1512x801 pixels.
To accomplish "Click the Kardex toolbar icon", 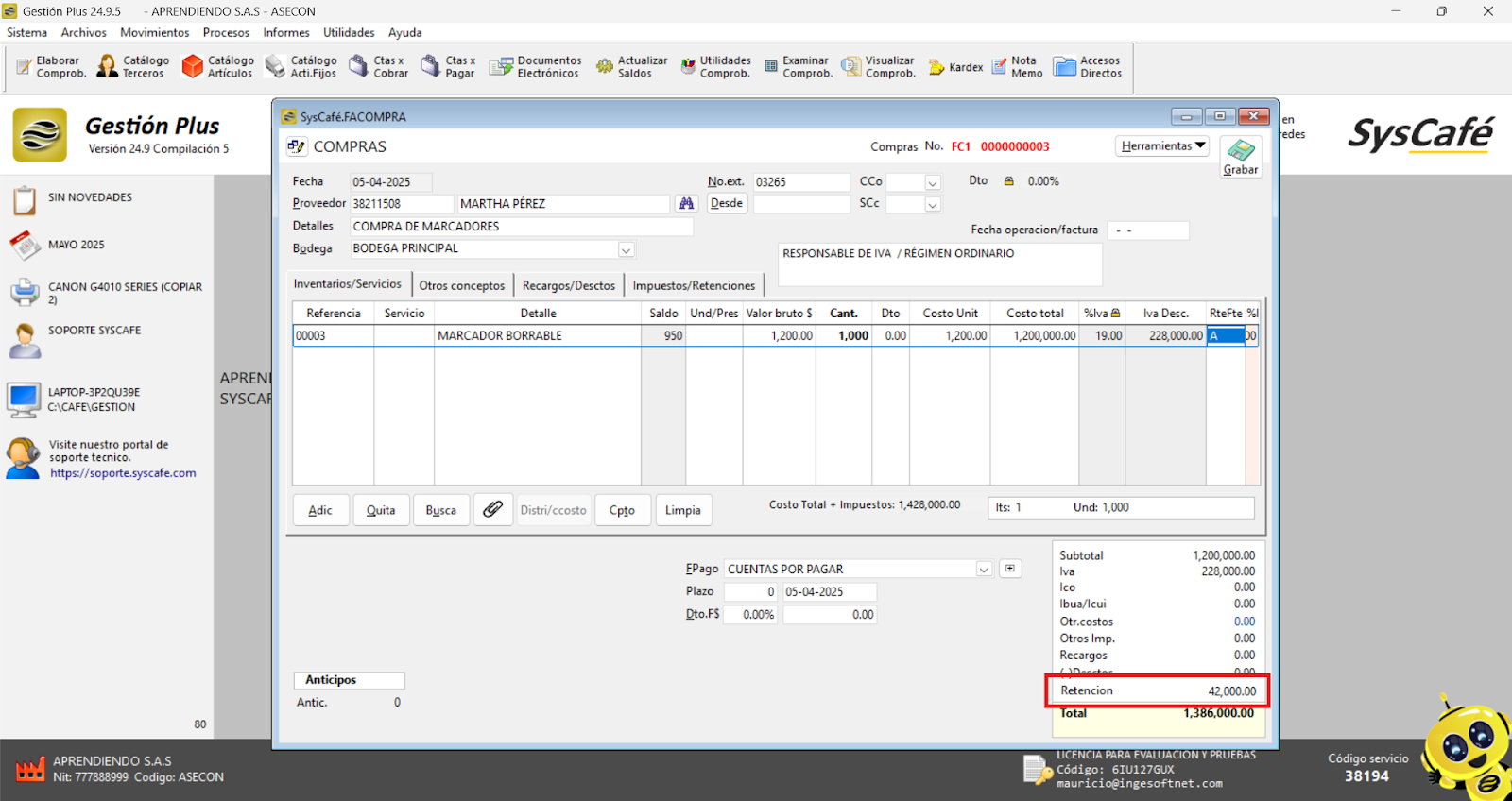I will coord(955,67).
